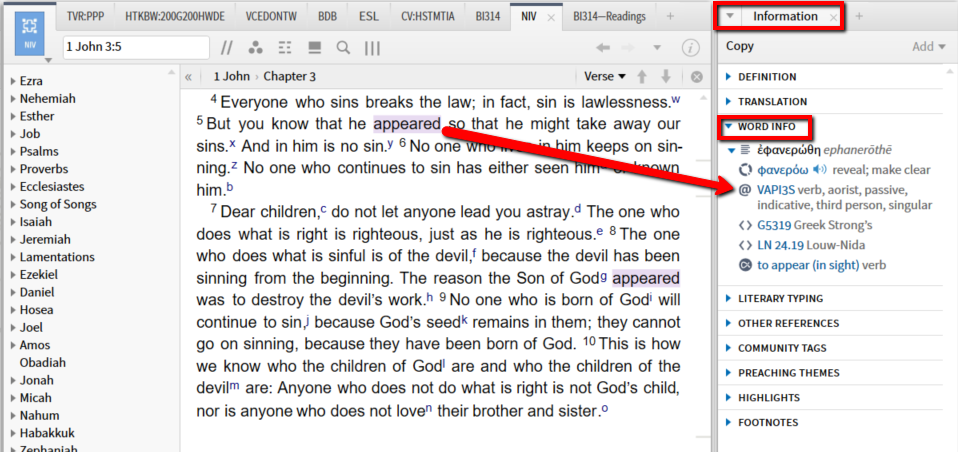Click the reference box showing 1 John 3:5
Screen dimensions: 958x452
click(136, 48)
